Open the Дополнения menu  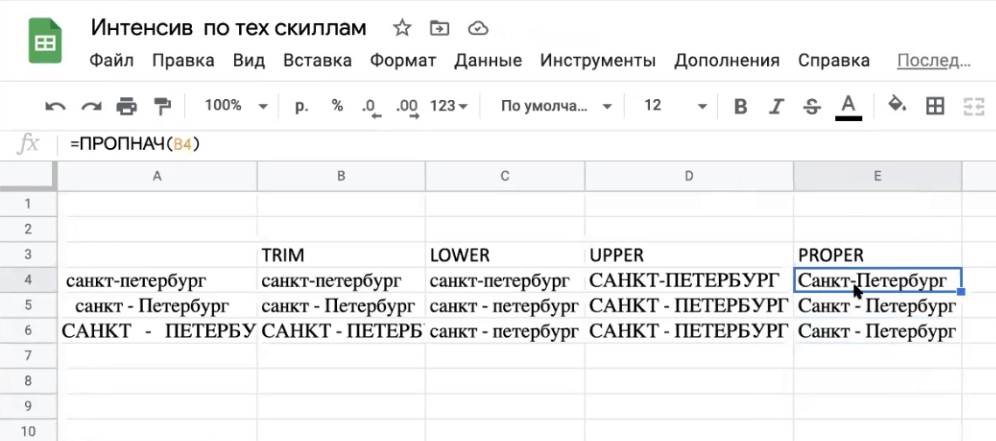727,61
